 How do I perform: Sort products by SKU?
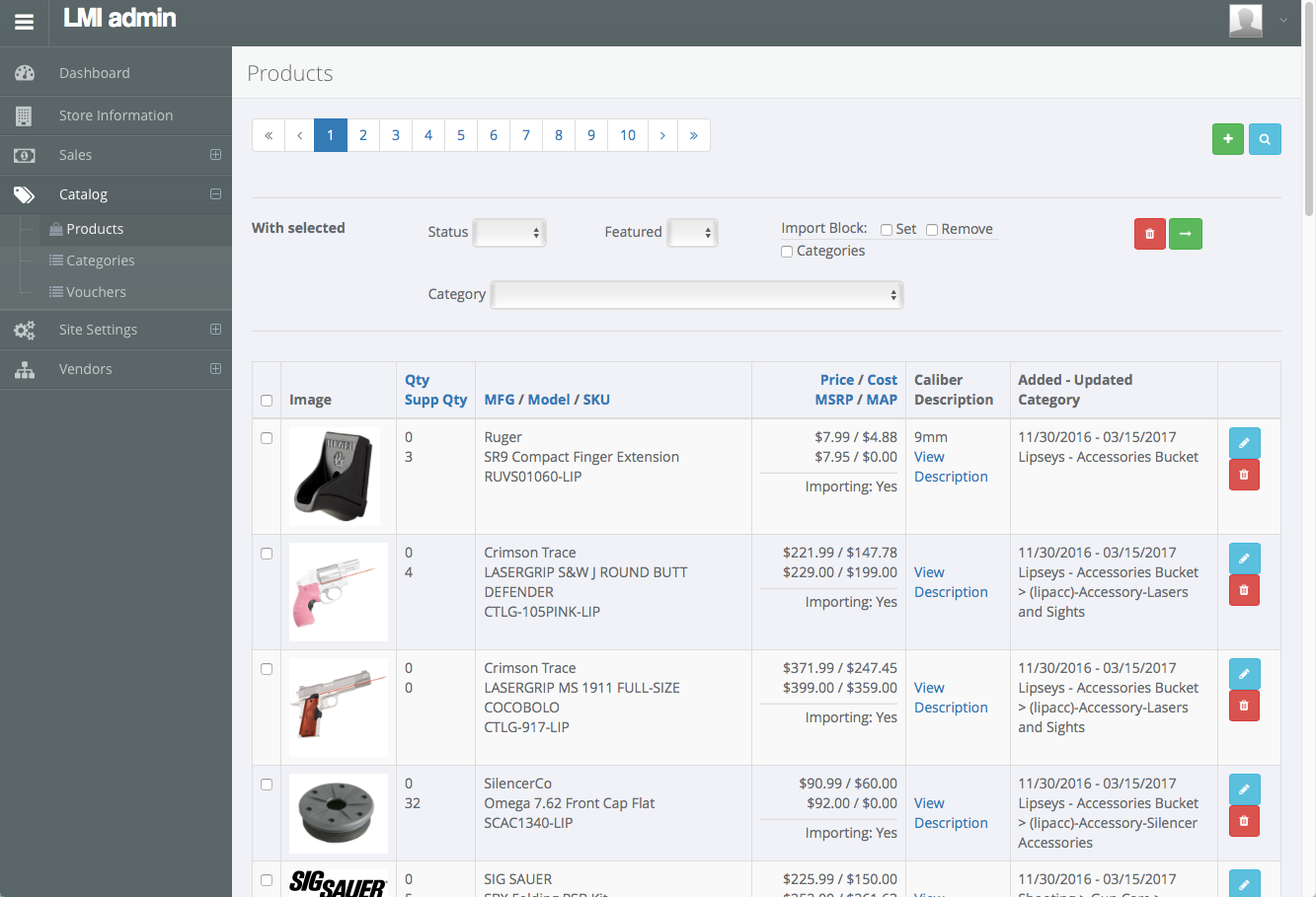[x=596, y=400]
